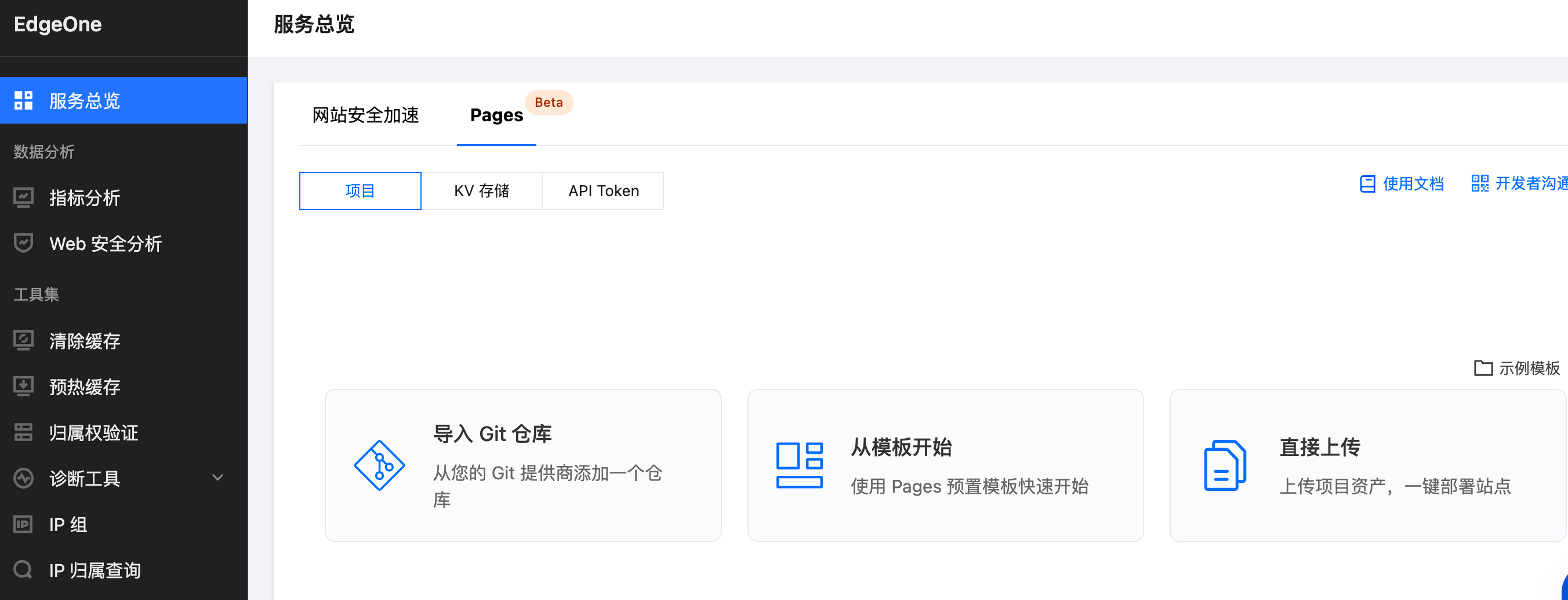Image resolution: width=1568 pixels, height=600 pixels.
Task: Open the 示例模板 folder link
Action: point(1517,368)
